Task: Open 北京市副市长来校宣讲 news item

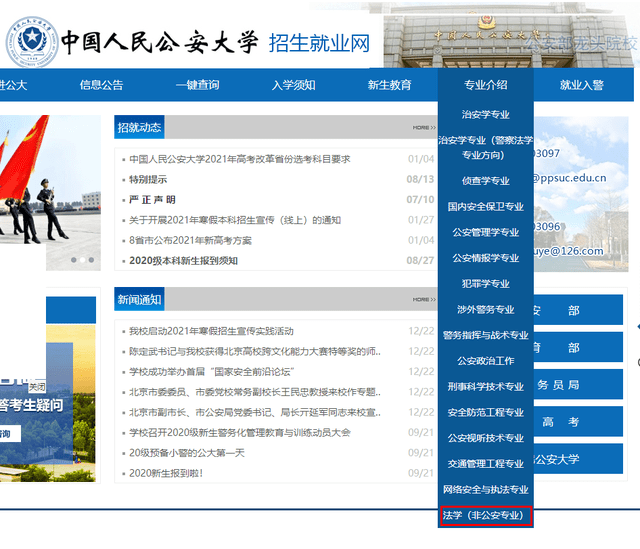Action: [x=255, y=413]
